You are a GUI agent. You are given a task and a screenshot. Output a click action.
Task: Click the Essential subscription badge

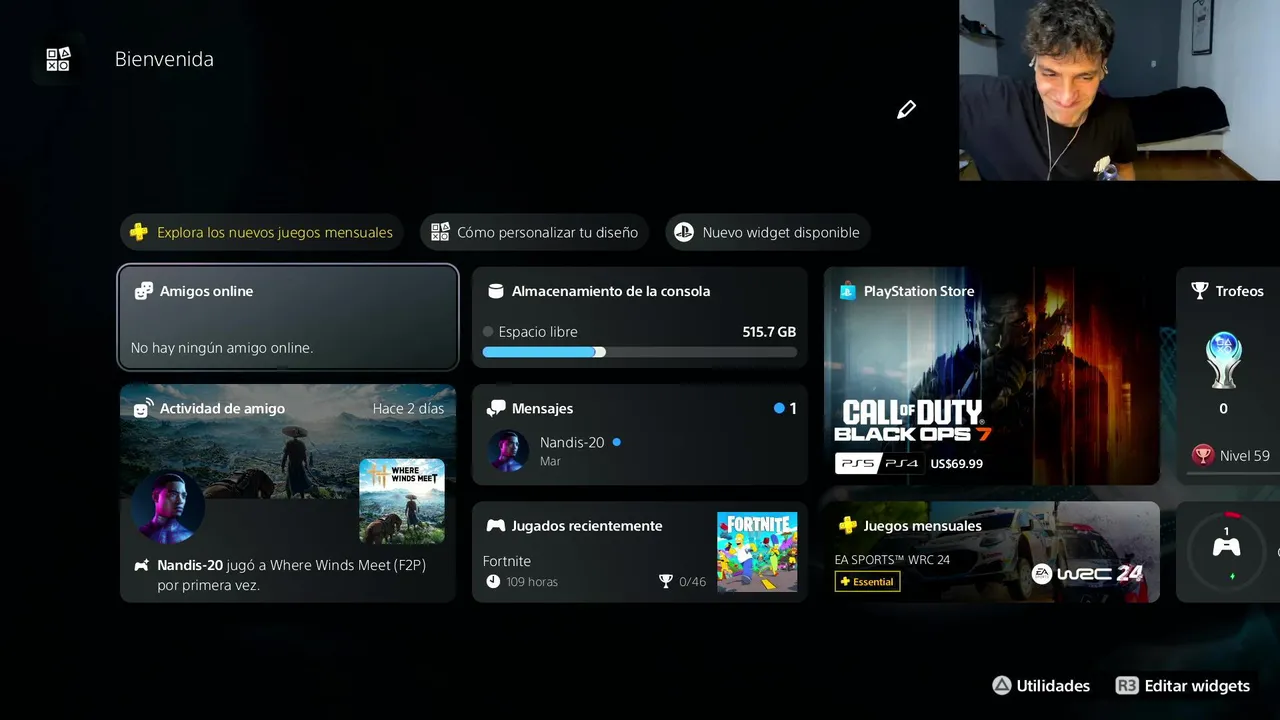tap(867, 581)
